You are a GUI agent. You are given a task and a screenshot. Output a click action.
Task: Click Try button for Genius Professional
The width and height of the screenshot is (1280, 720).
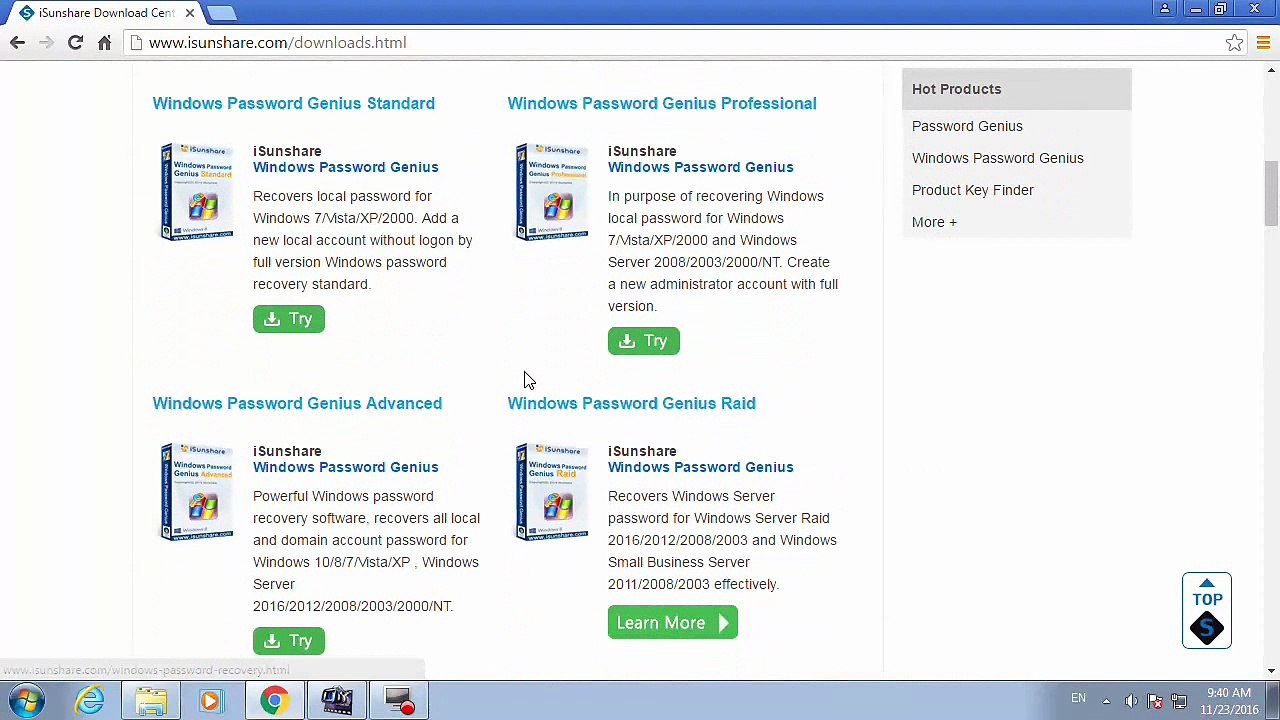(x=644, y=341)
